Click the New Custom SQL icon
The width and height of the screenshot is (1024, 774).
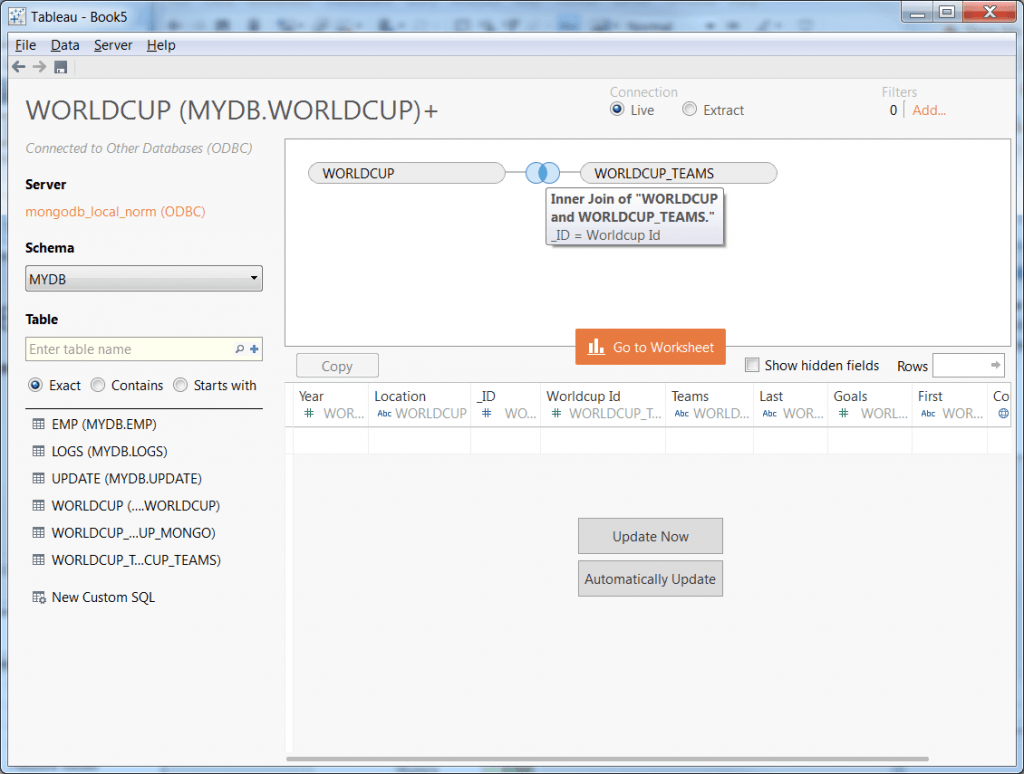click(x=39, y=597)
